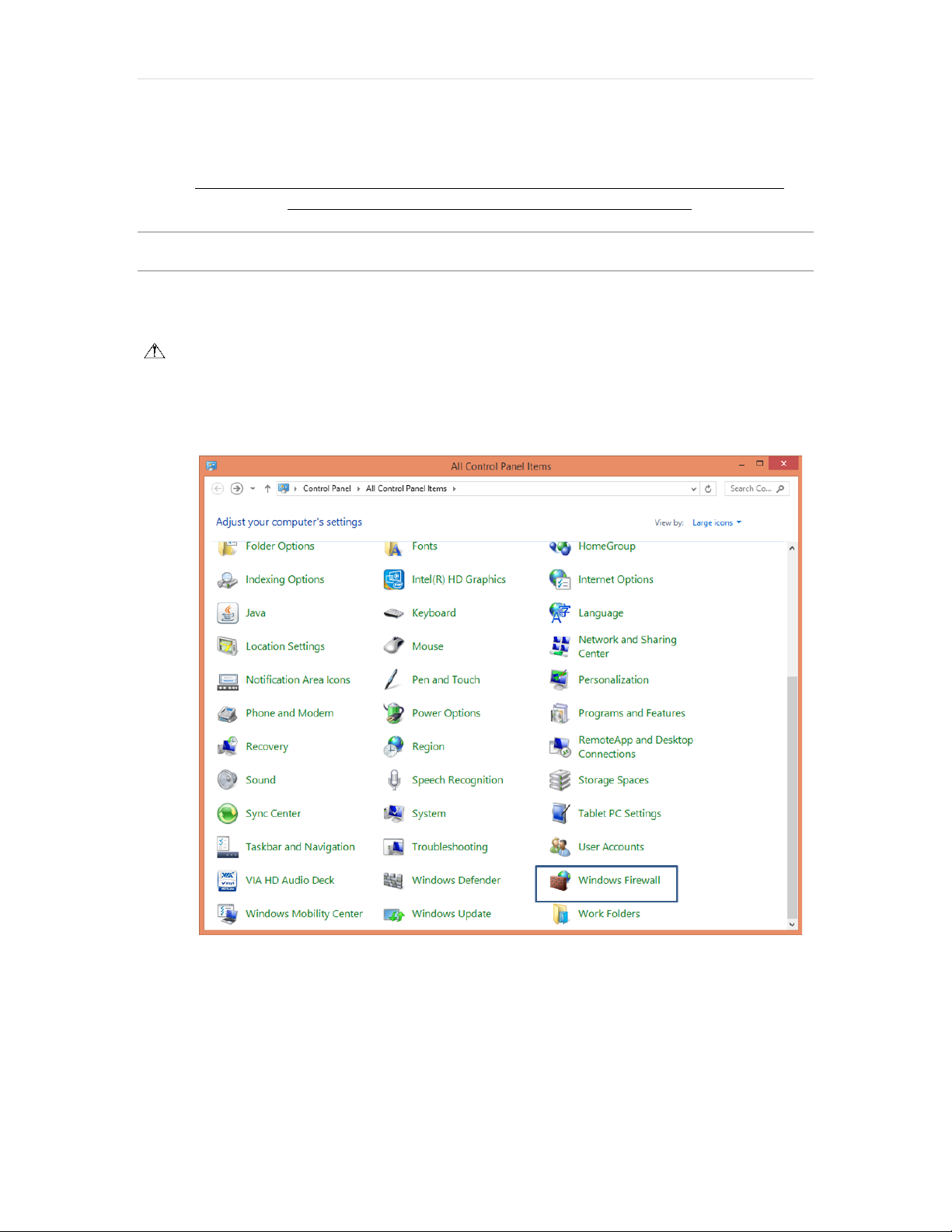Click the Notification Area Icons icon

point(228,680)
